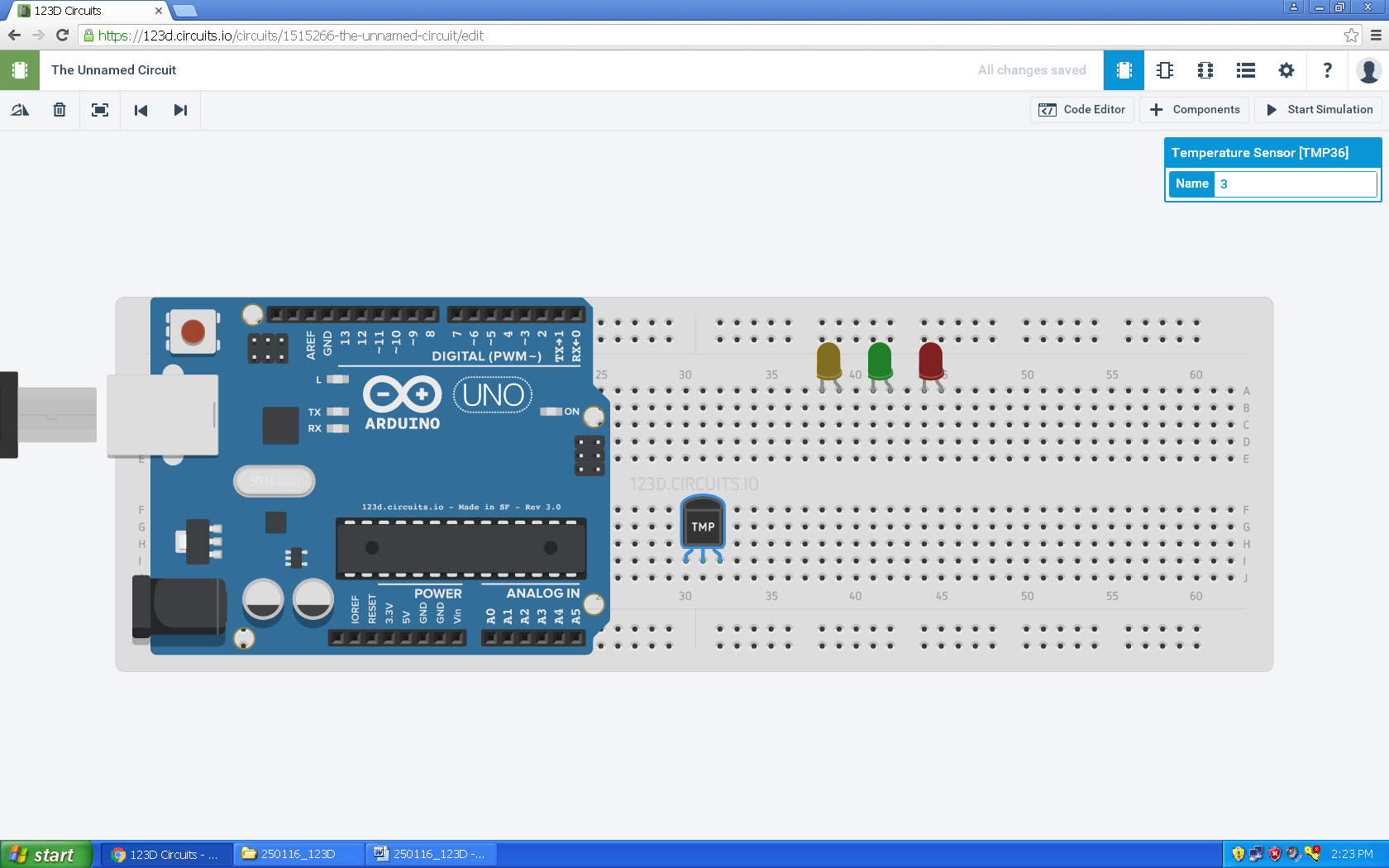Click The Unnamed Circuit title
This screenshot has height=868, width=1389.
(113, 70)
